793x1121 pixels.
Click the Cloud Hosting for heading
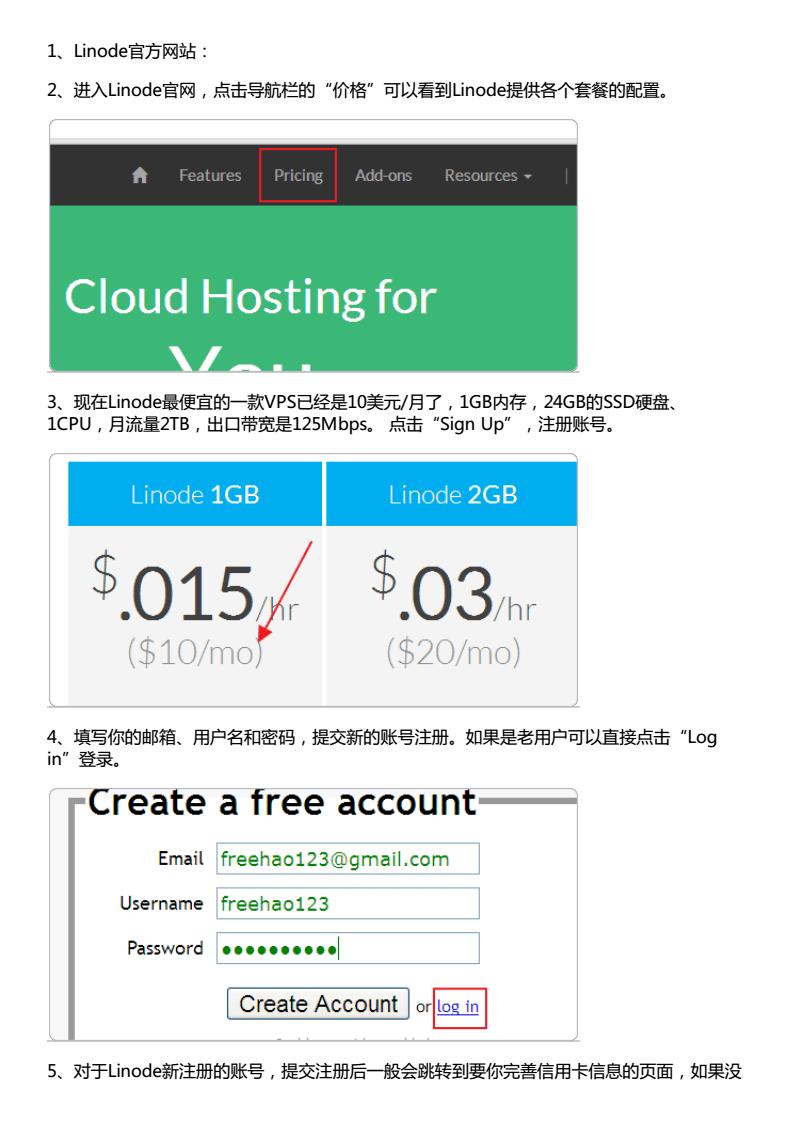(251, 296)
